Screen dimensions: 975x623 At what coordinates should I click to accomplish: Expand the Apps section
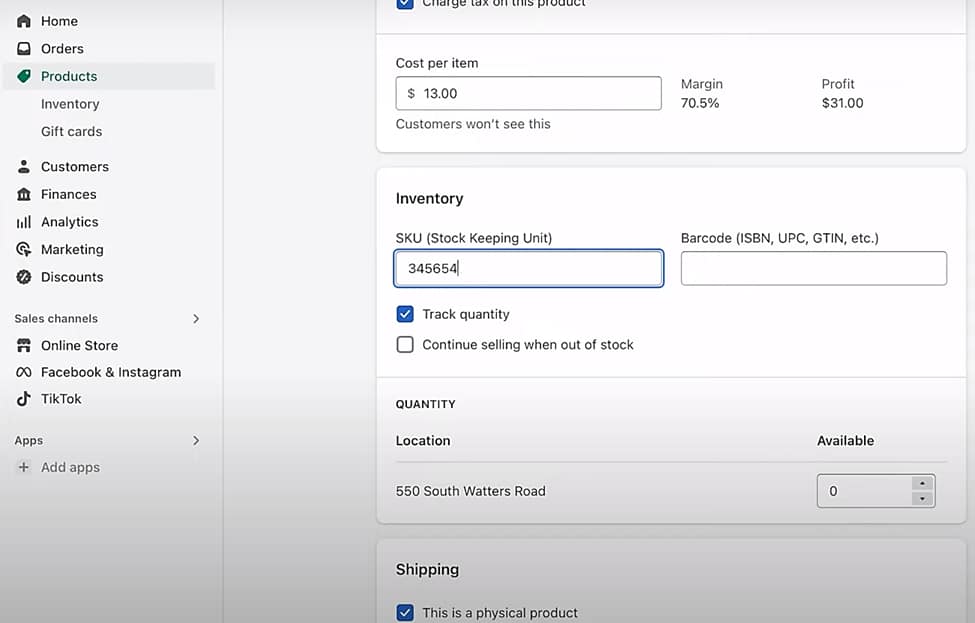[x=196, y=440]
